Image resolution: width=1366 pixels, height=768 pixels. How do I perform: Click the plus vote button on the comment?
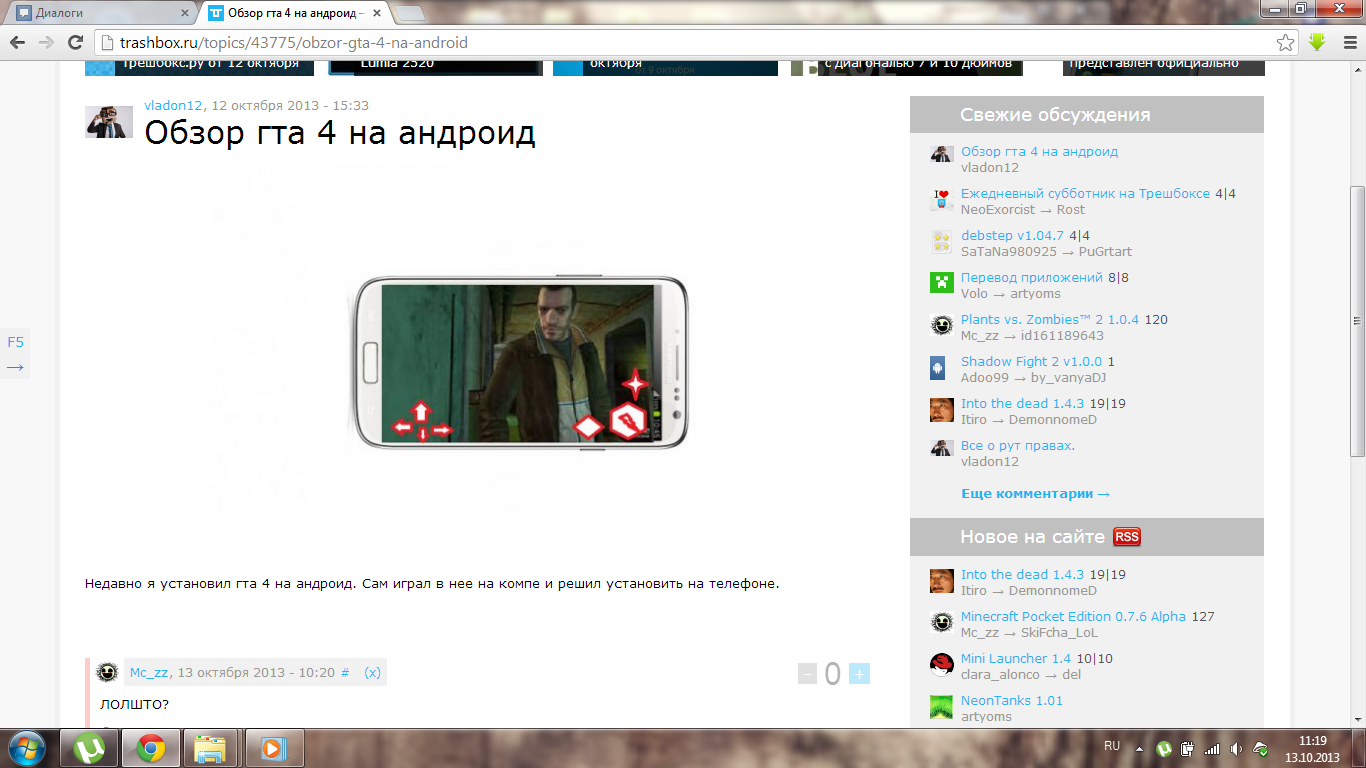(x=859, y=674)
